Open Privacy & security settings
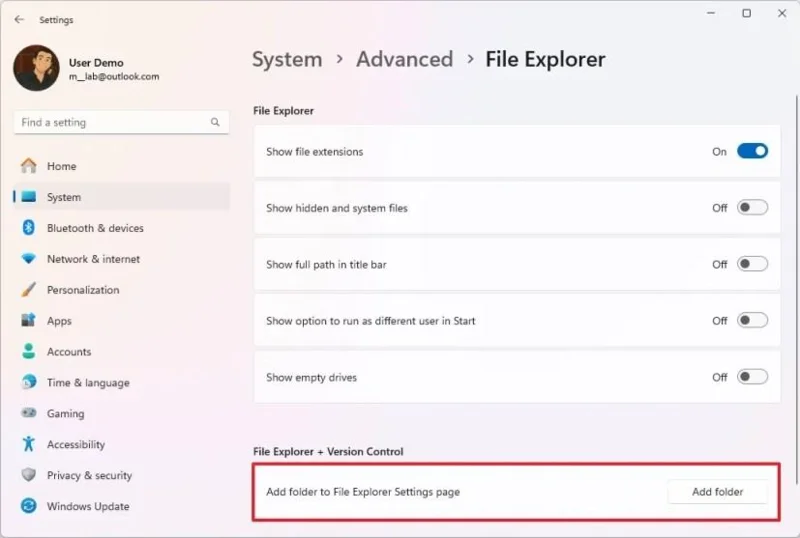Viewport: 800px width, 538px height. (x=121, y=475)
